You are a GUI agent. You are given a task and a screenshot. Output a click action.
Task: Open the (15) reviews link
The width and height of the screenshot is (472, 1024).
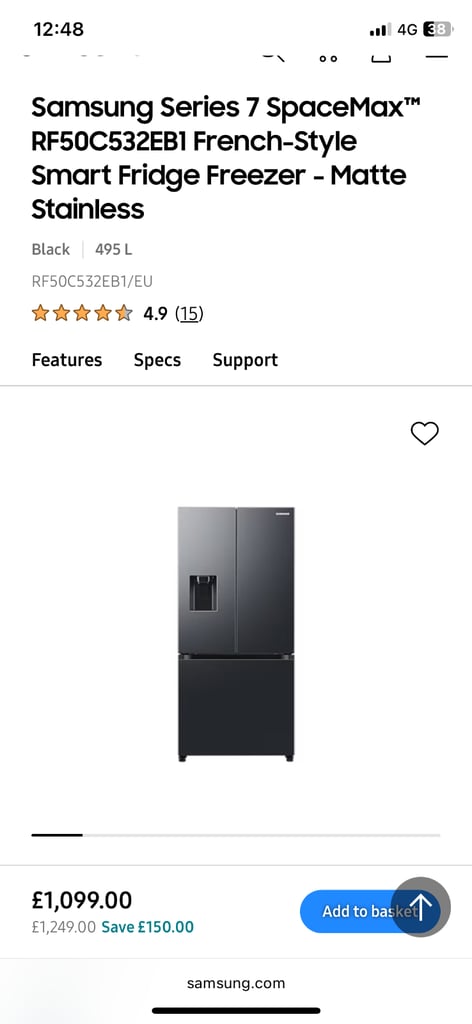[x=189, y=314]
